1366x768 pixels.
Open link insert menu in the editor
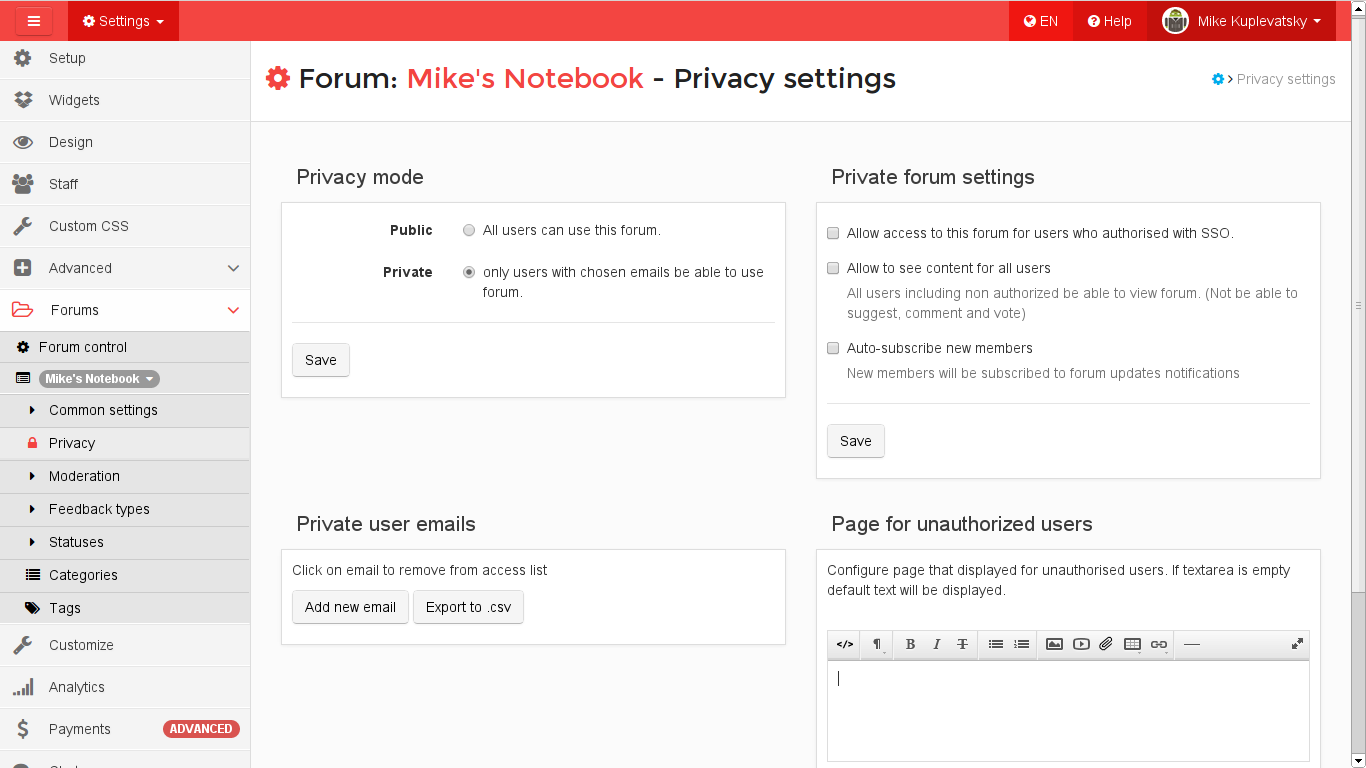(x=1159, y=644)
